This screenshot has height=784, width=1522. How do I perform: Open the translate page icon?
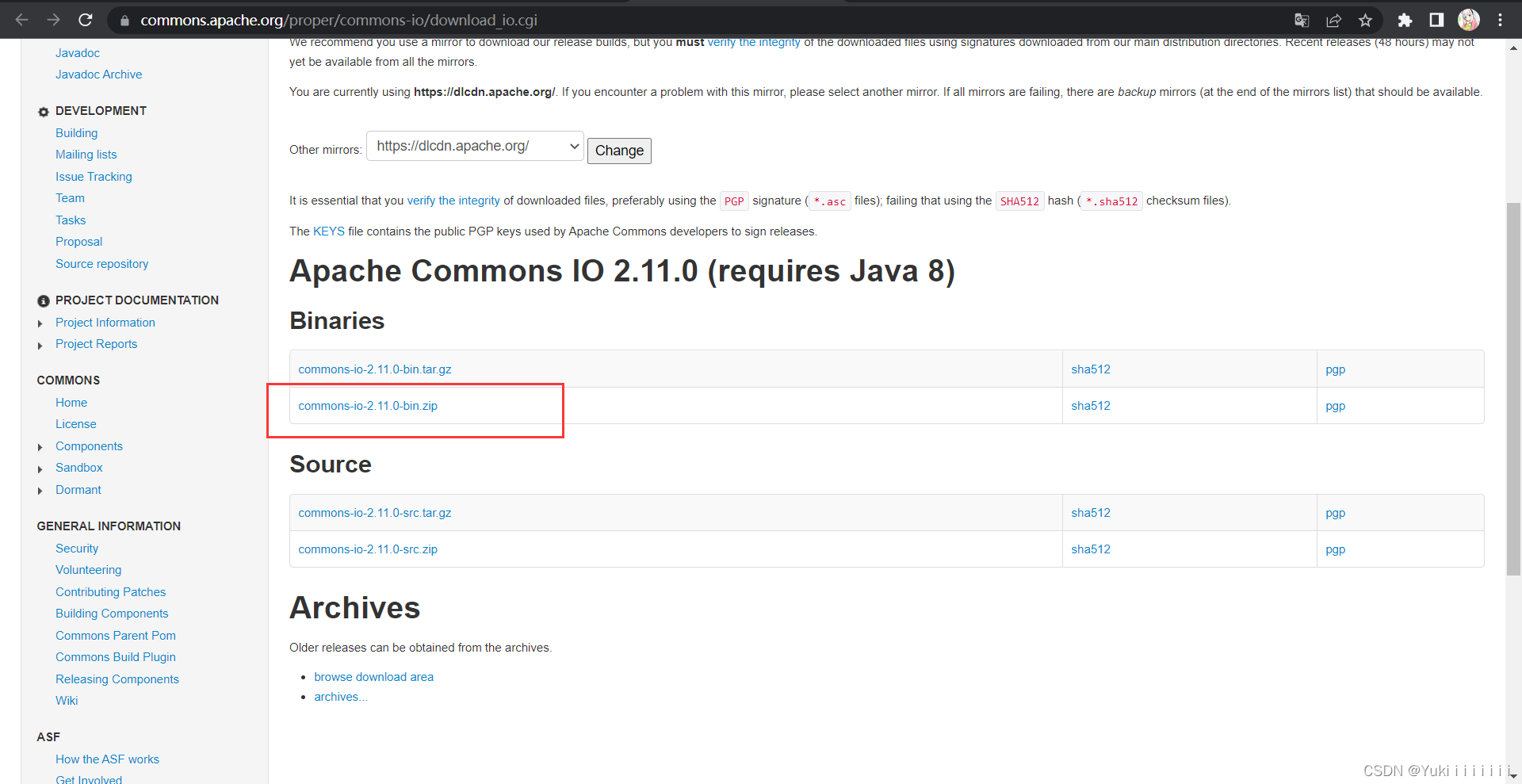click(1302, 20)
